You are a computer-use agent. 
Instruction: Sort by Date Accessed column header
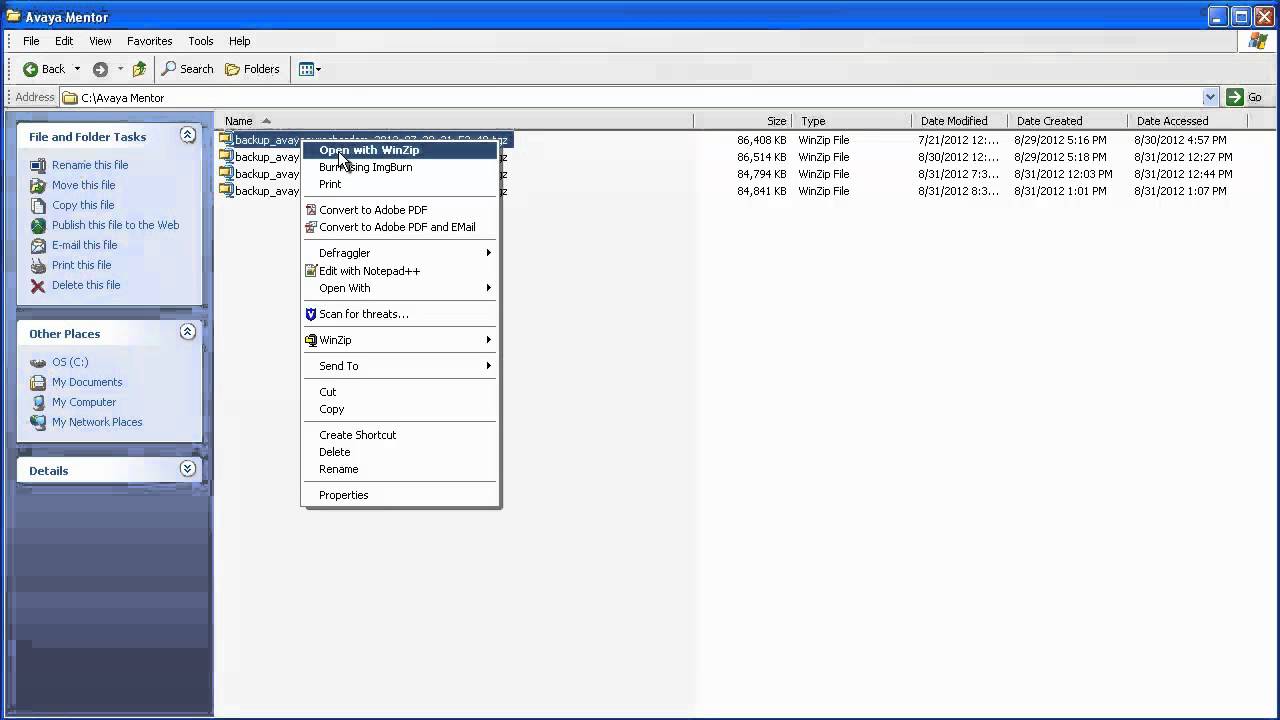tap(1190, 121)
